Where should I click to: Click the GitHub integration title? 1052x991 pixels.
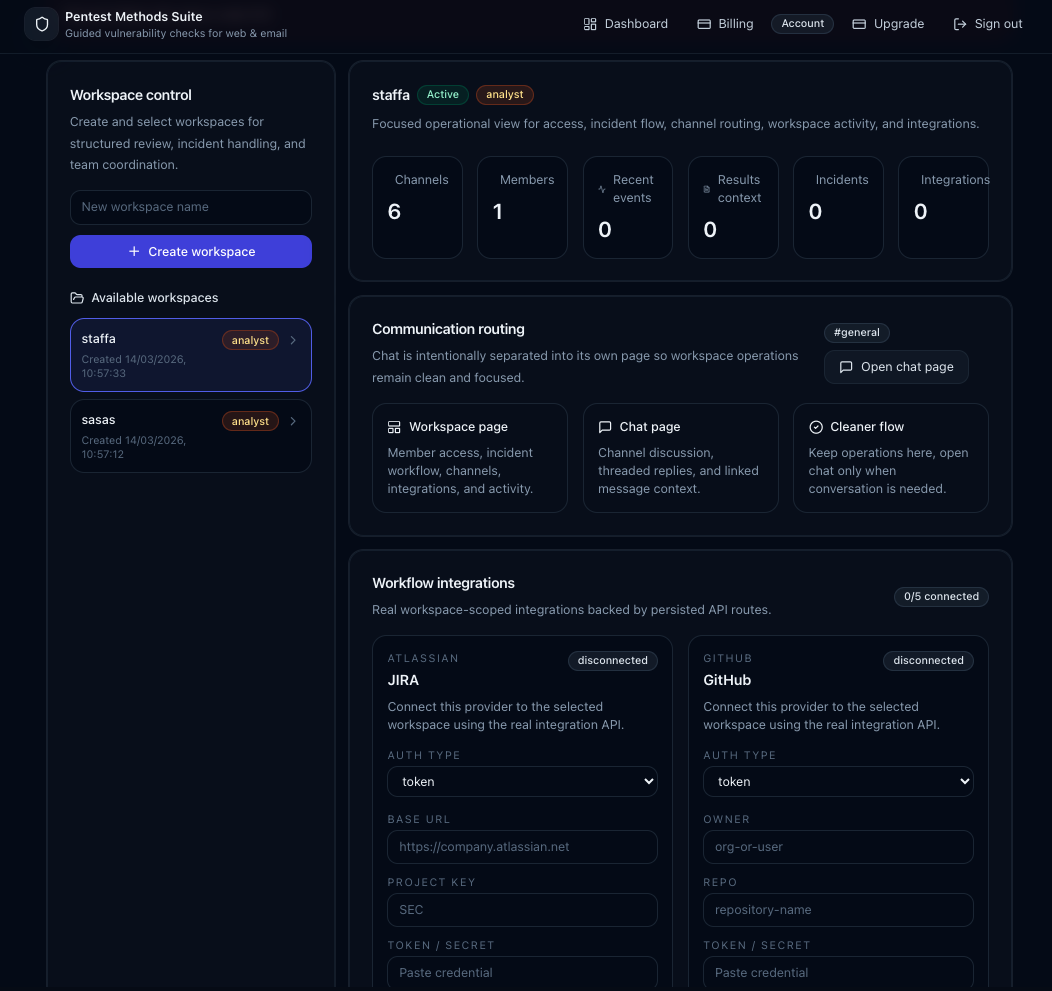(727, 680)
